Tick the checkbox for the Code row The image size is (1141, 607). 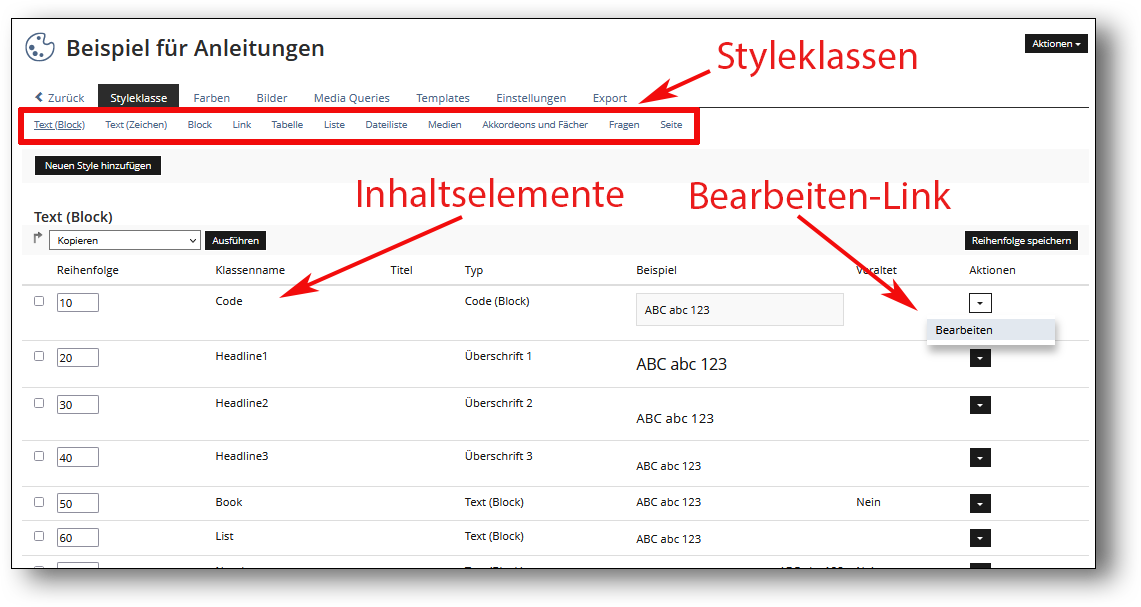[x=39, y=301]
